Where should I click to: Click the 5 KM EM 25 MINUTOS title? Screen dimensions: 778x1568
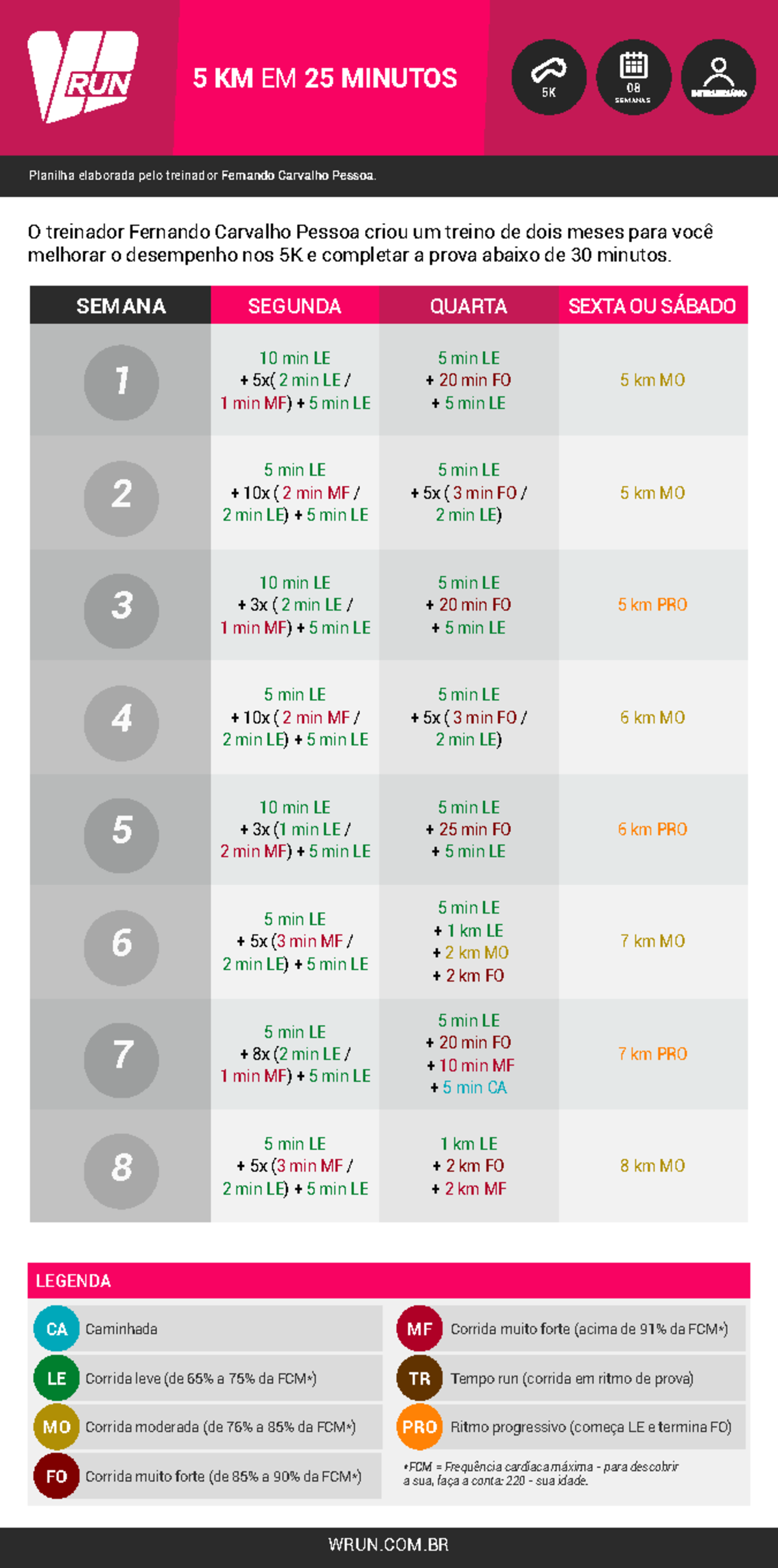pyautogui.click(x=325, y=78)
